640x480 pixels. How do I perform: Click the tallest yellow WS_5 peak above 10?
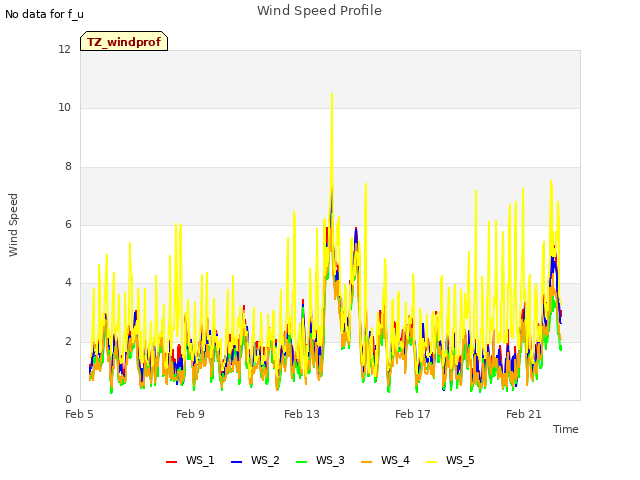pos(332,95)
